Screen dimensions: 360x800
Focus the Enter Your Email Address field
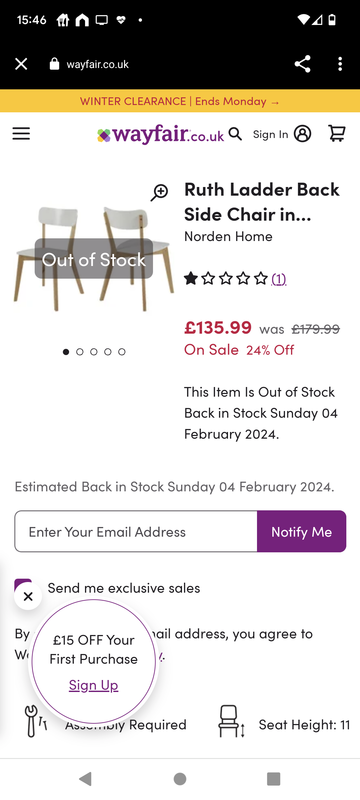[x=136, y=532]
